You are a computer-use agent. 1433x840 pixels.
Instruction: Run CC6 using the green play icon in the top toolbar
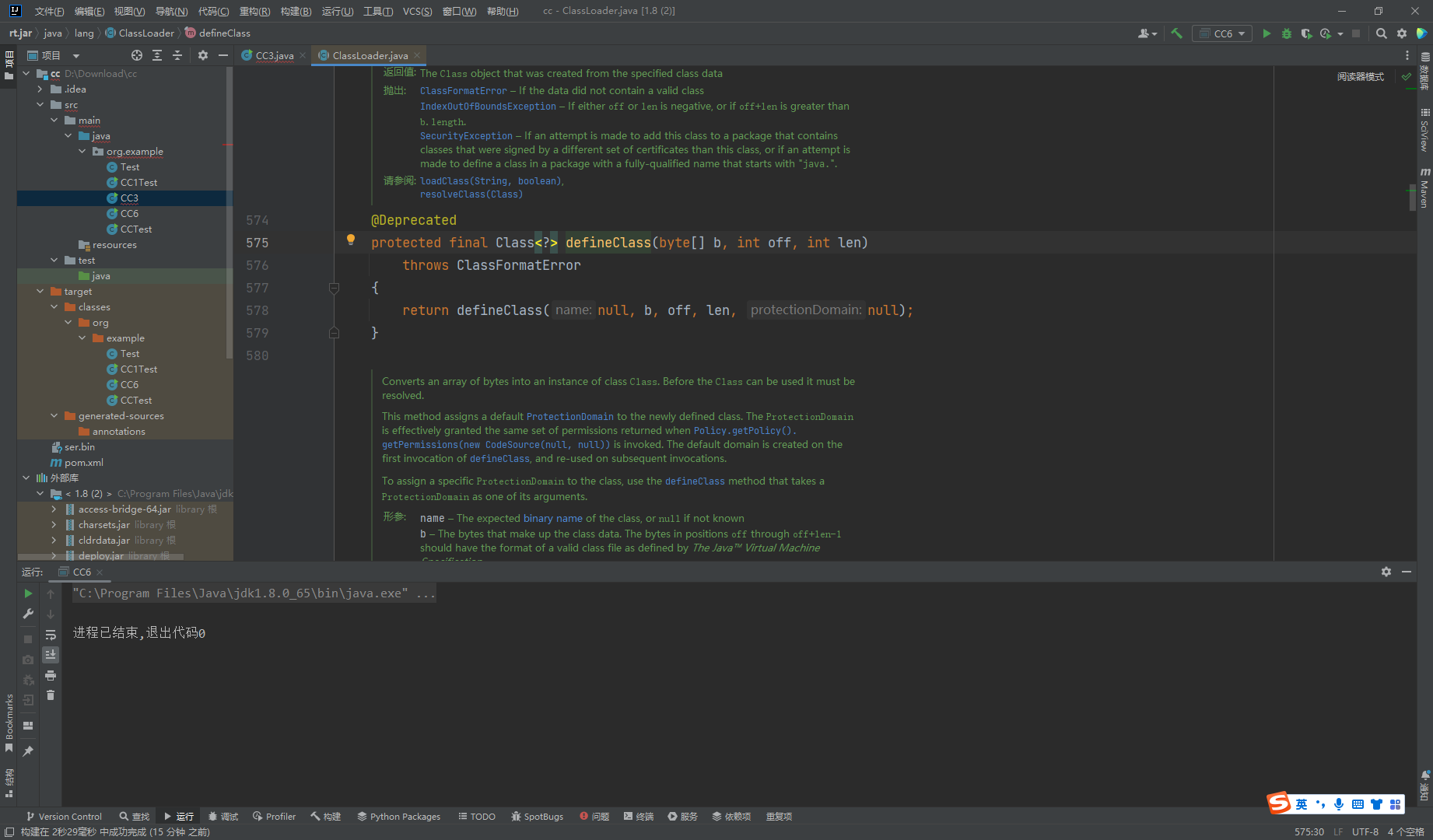pyautogui.click(x=1267, y=33)
